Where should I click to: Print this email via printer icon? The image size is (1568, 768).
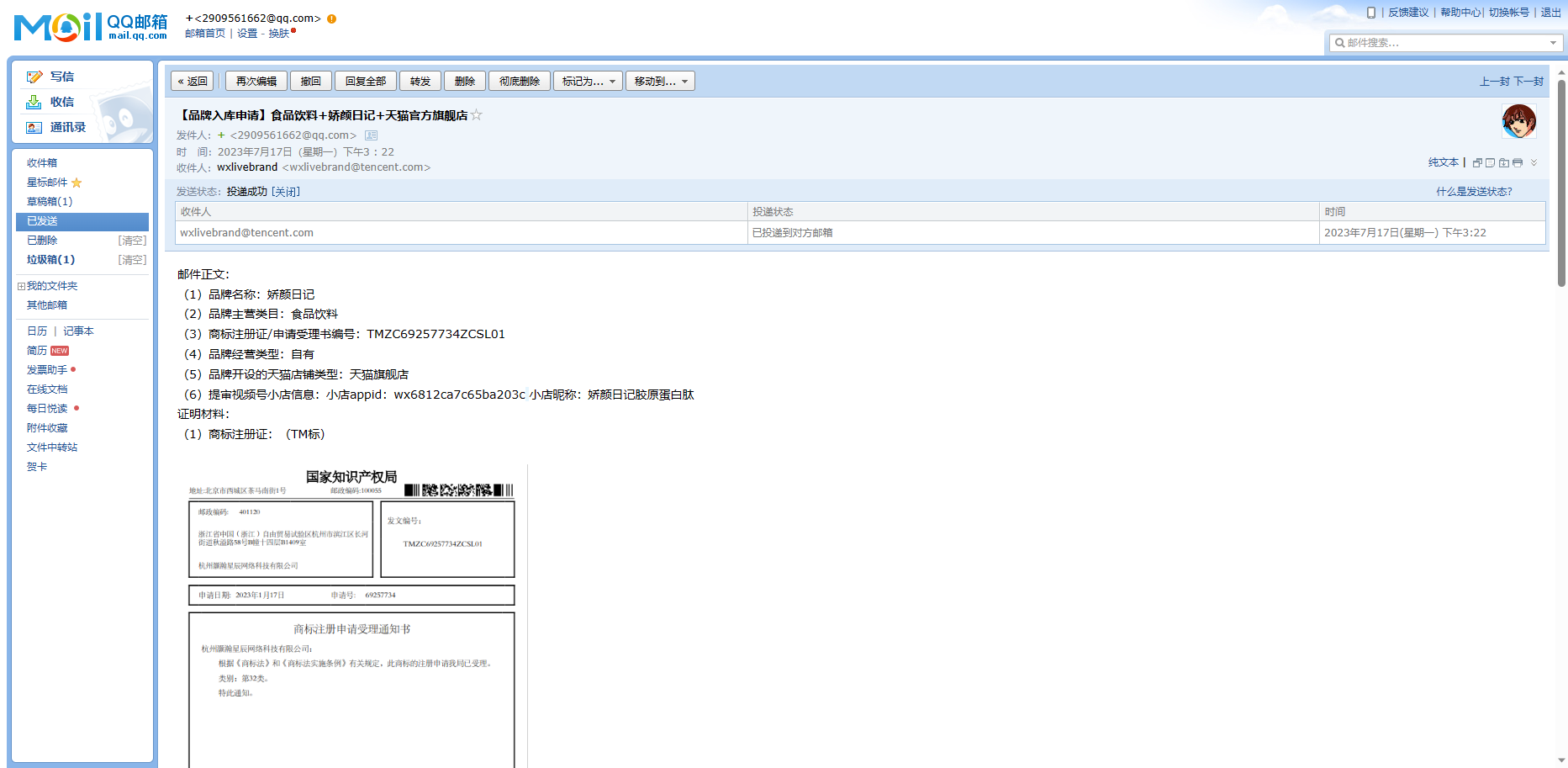coord(1518,162)
